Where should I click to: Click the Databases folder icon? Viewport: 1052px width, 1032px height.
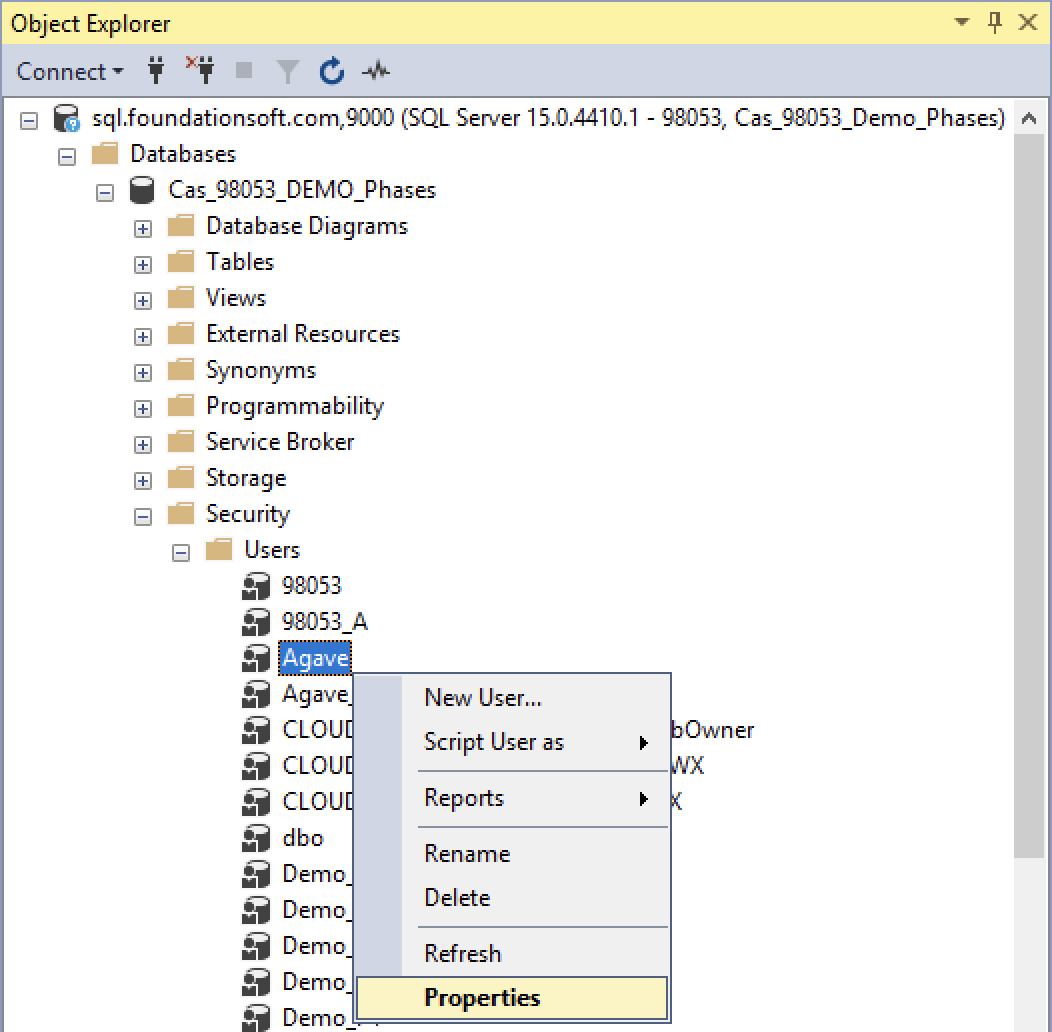click(105, 154)
